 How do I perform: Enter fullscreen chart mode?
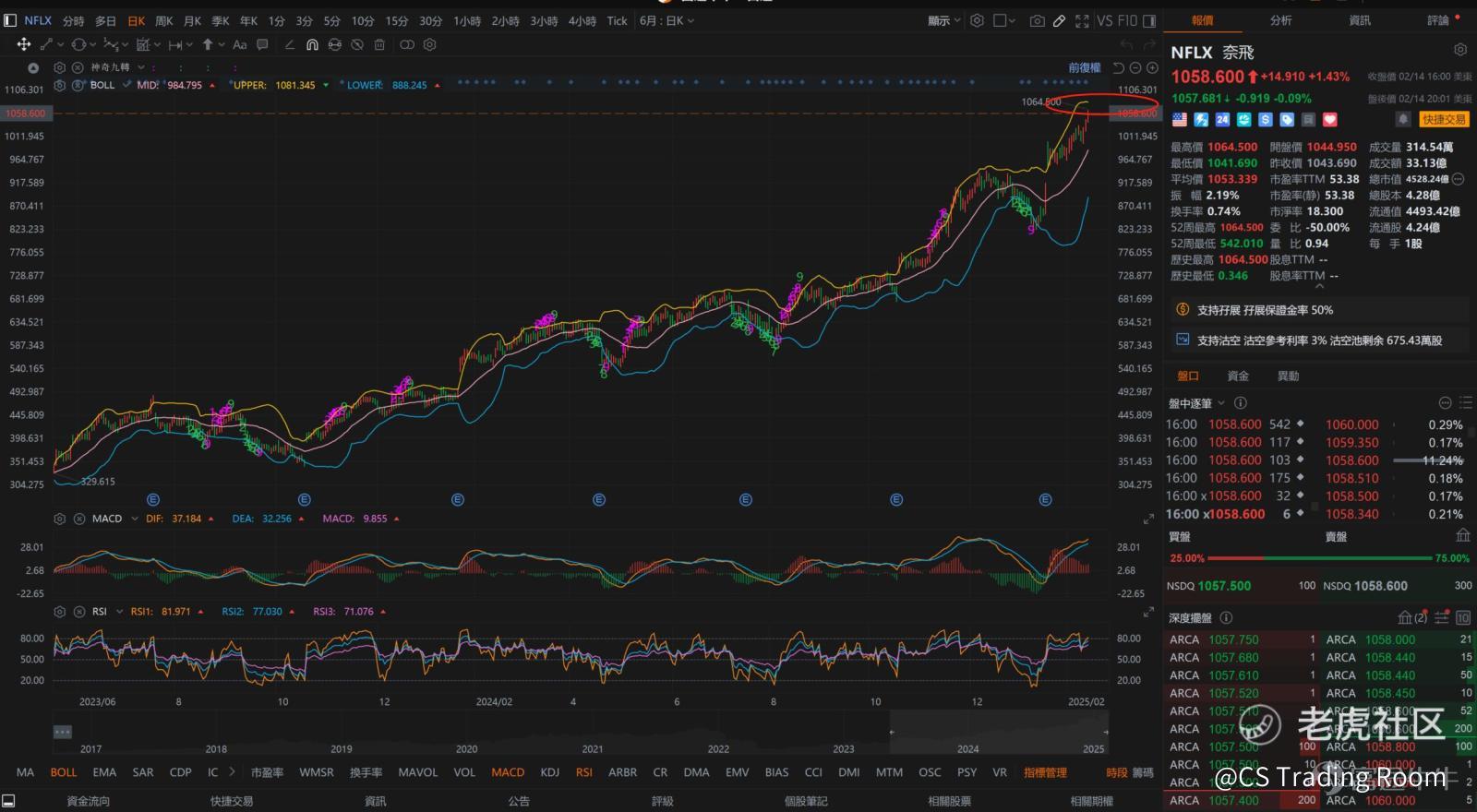coord(1082,20)
